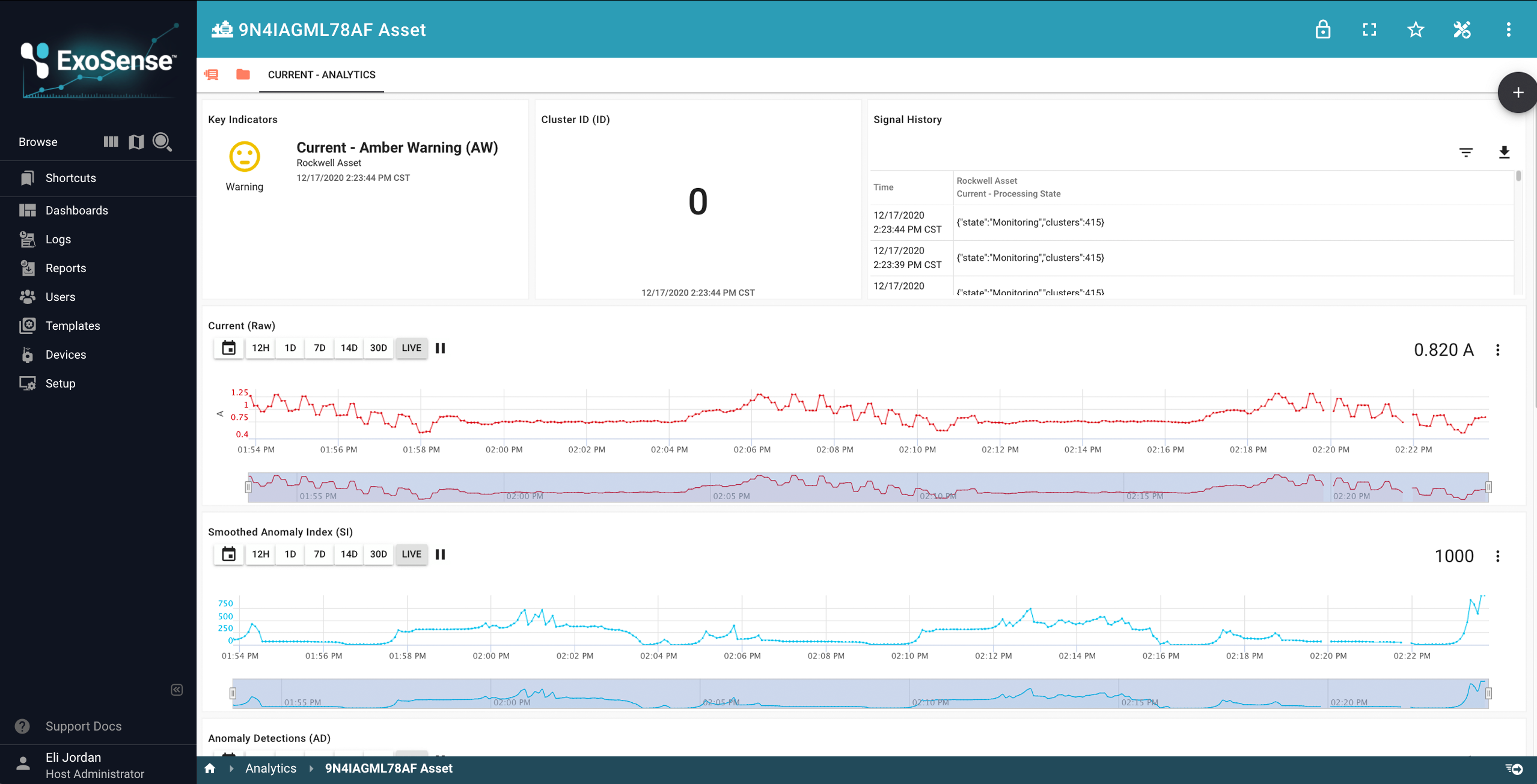This screenshot has width=1537, height=784.
Task: Open Dashboards in the sidebar
Action: 76,210
